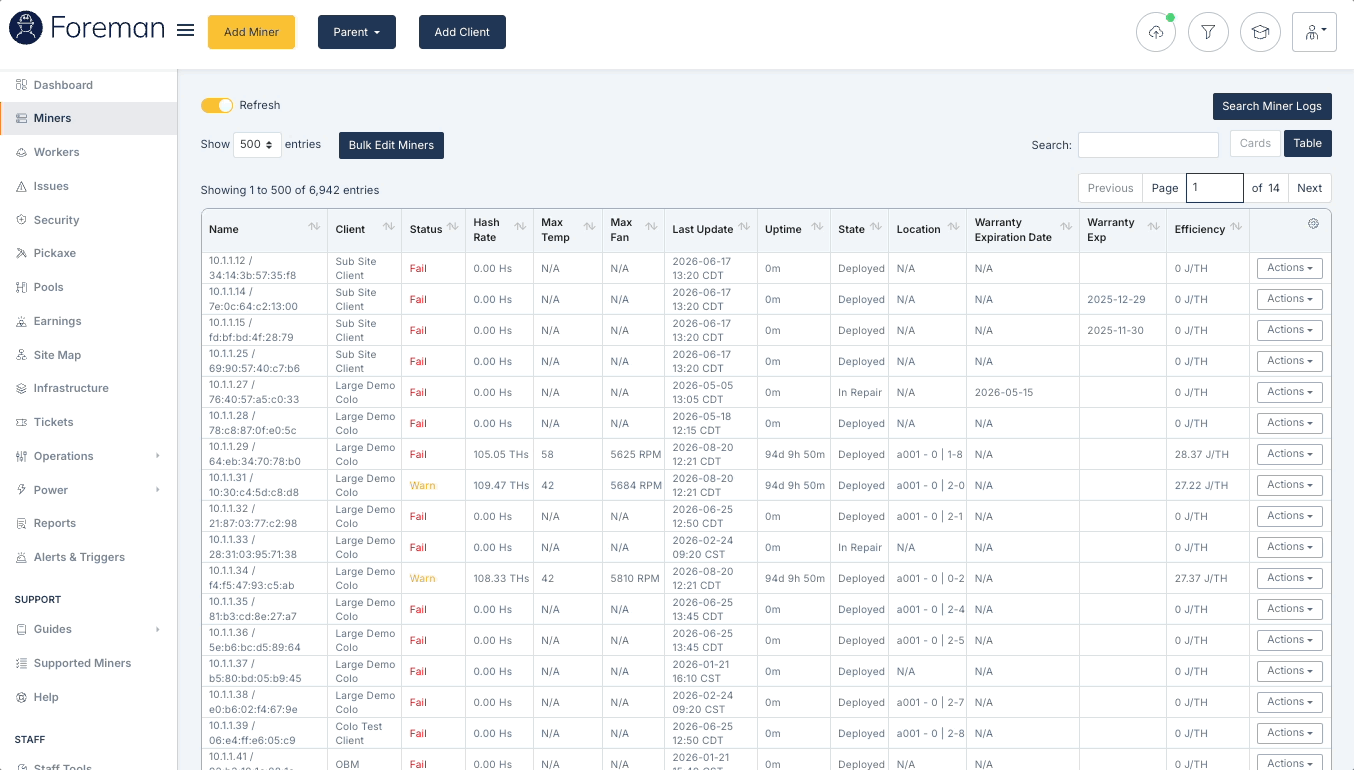Open table column settings gear
The height and width of the screenshot is (770, 1354).
click(1313, 224)
